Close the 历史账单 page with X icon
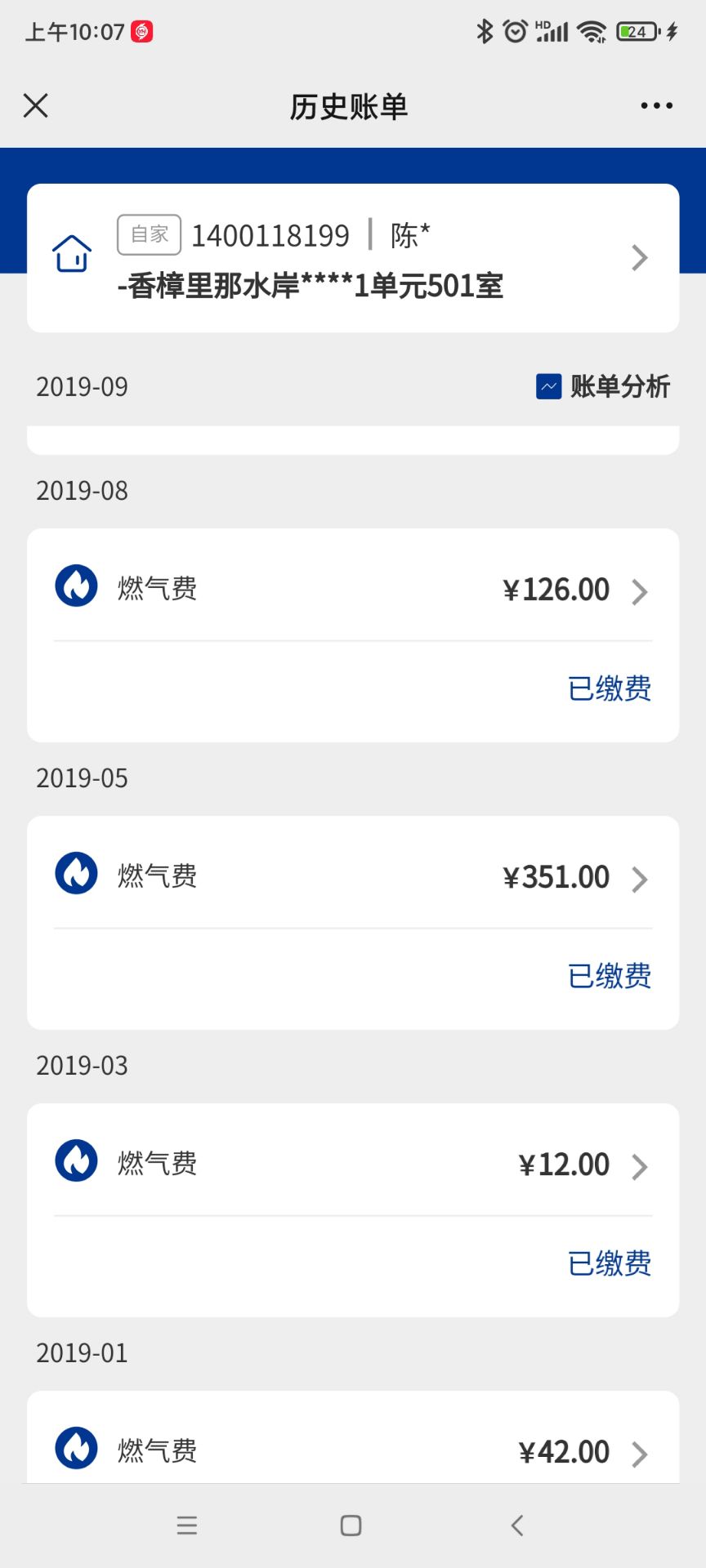This screenshot has height=1568, width=706. tap(36, 105)
